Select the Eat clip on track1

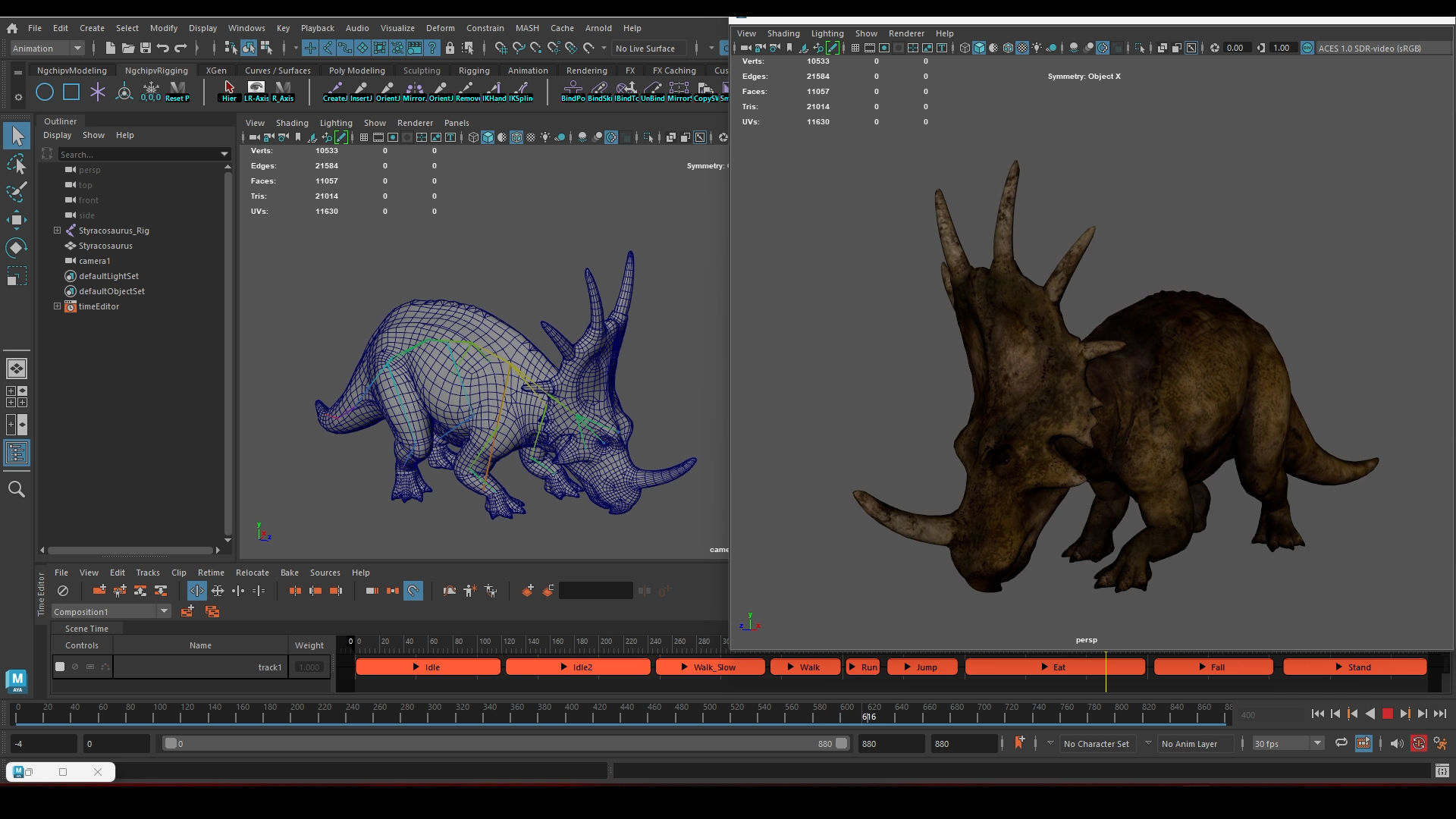[1055, 667]
